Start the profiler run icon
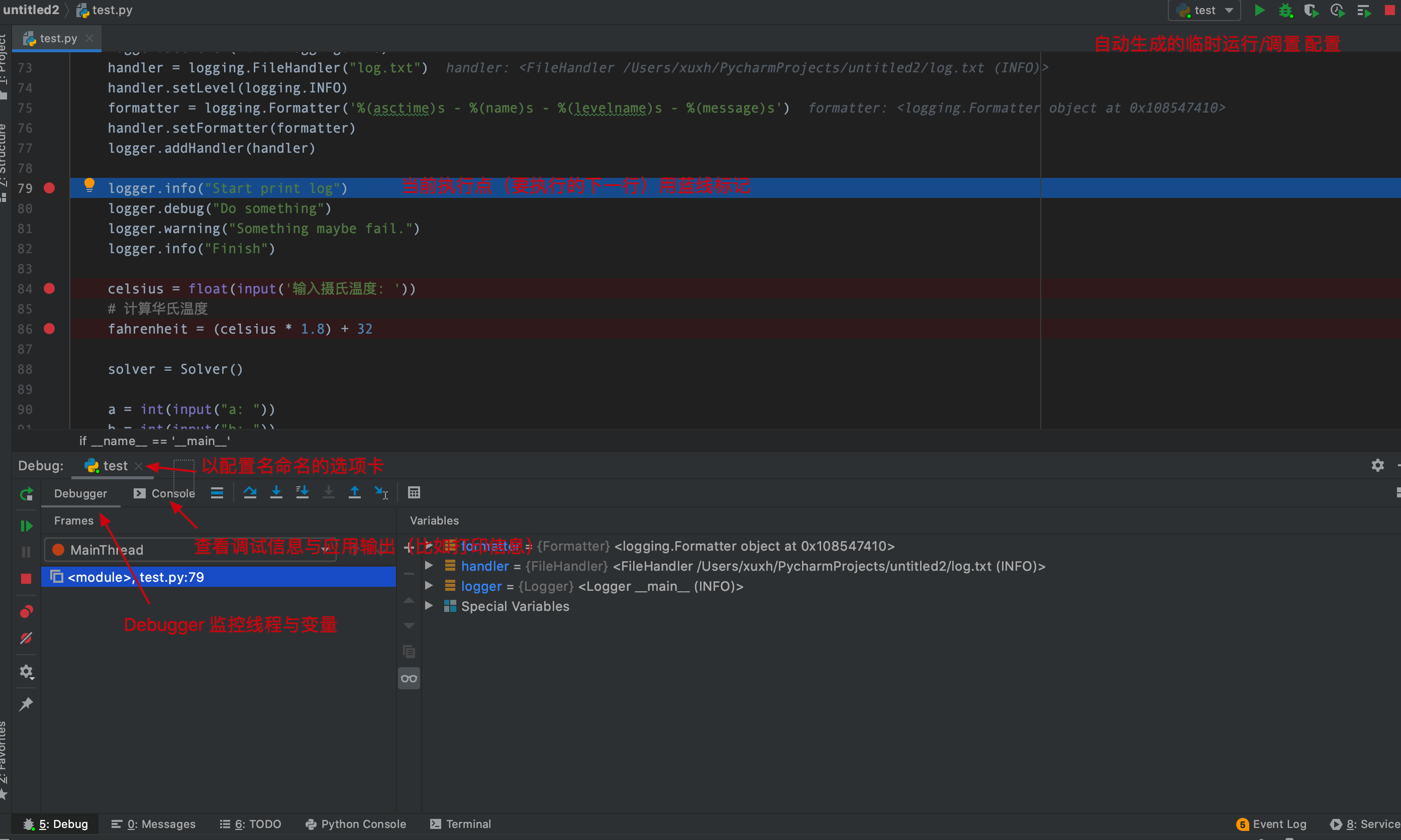This screenshot has height=840, width=1401. (1338, 10)
